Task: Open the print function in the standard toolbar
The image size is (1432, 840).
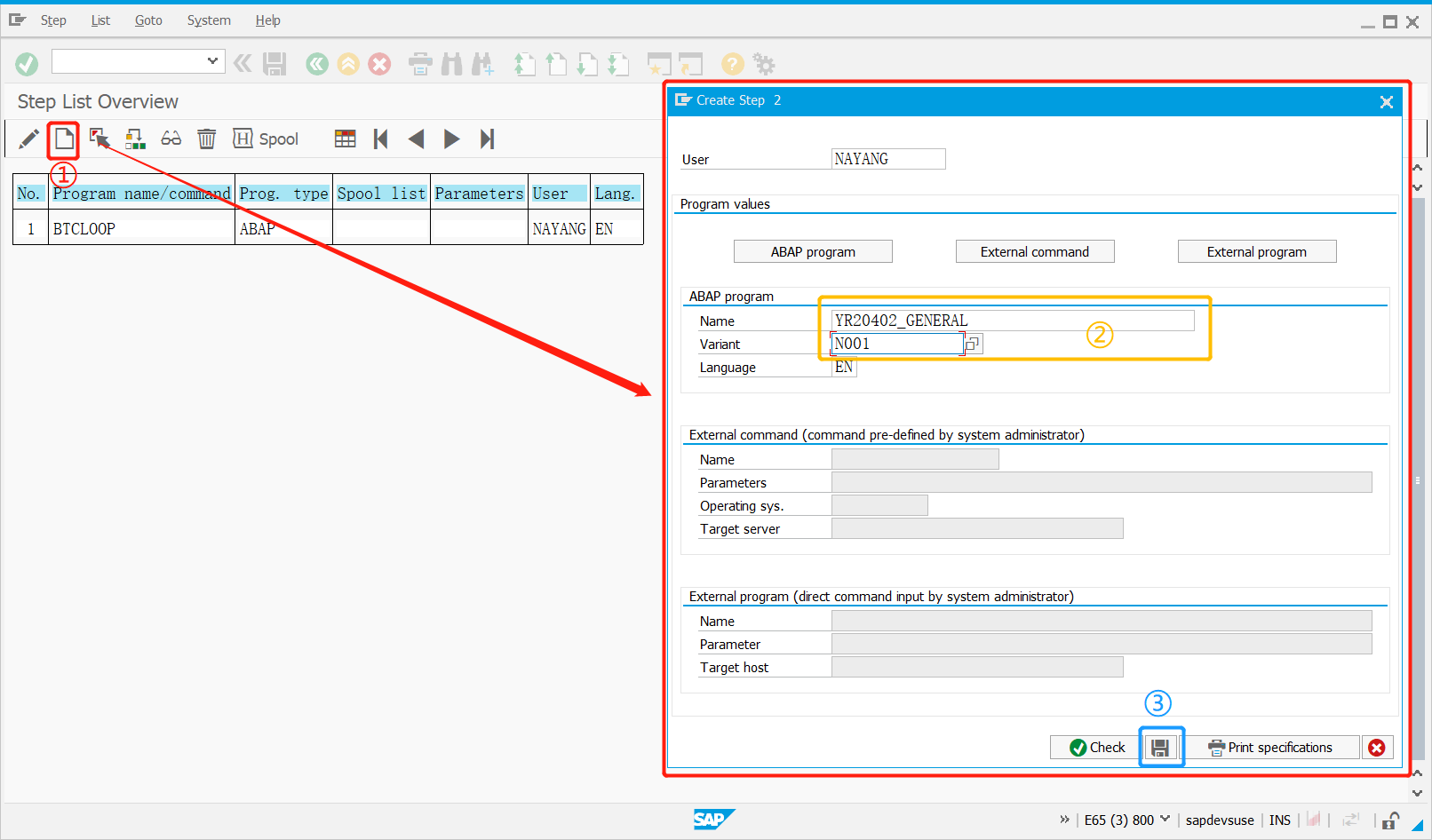Action: (x=419, y=63)
